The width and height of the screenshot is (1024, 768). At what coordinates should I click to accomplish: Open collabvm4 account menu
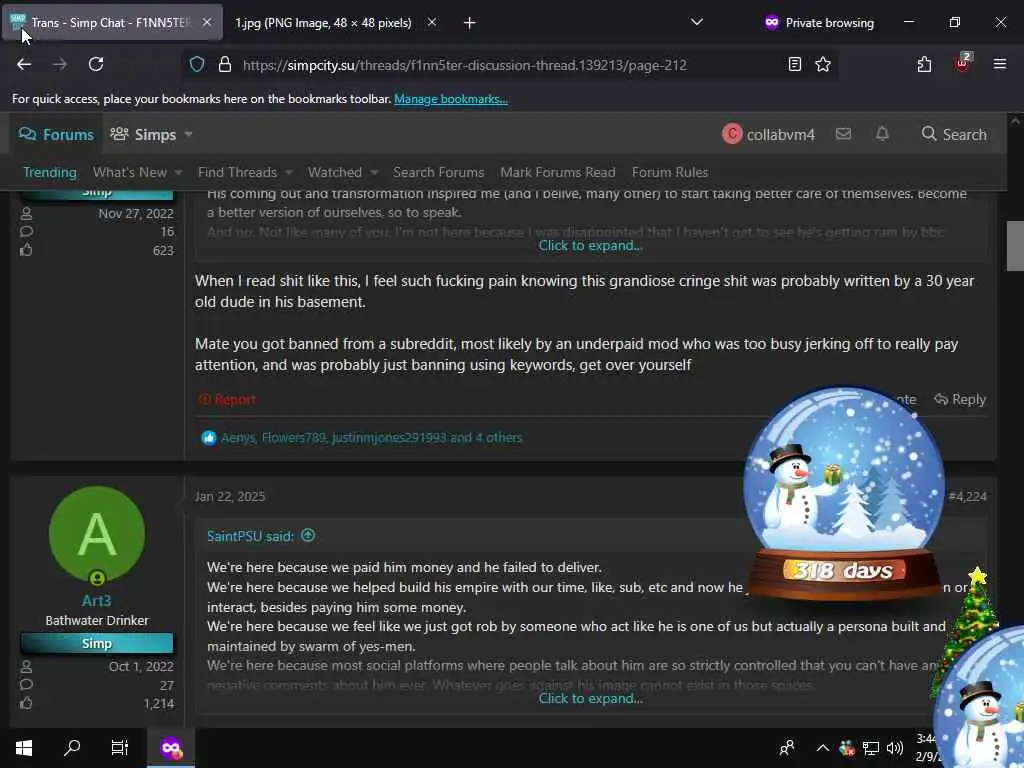(x=769, y=135)
